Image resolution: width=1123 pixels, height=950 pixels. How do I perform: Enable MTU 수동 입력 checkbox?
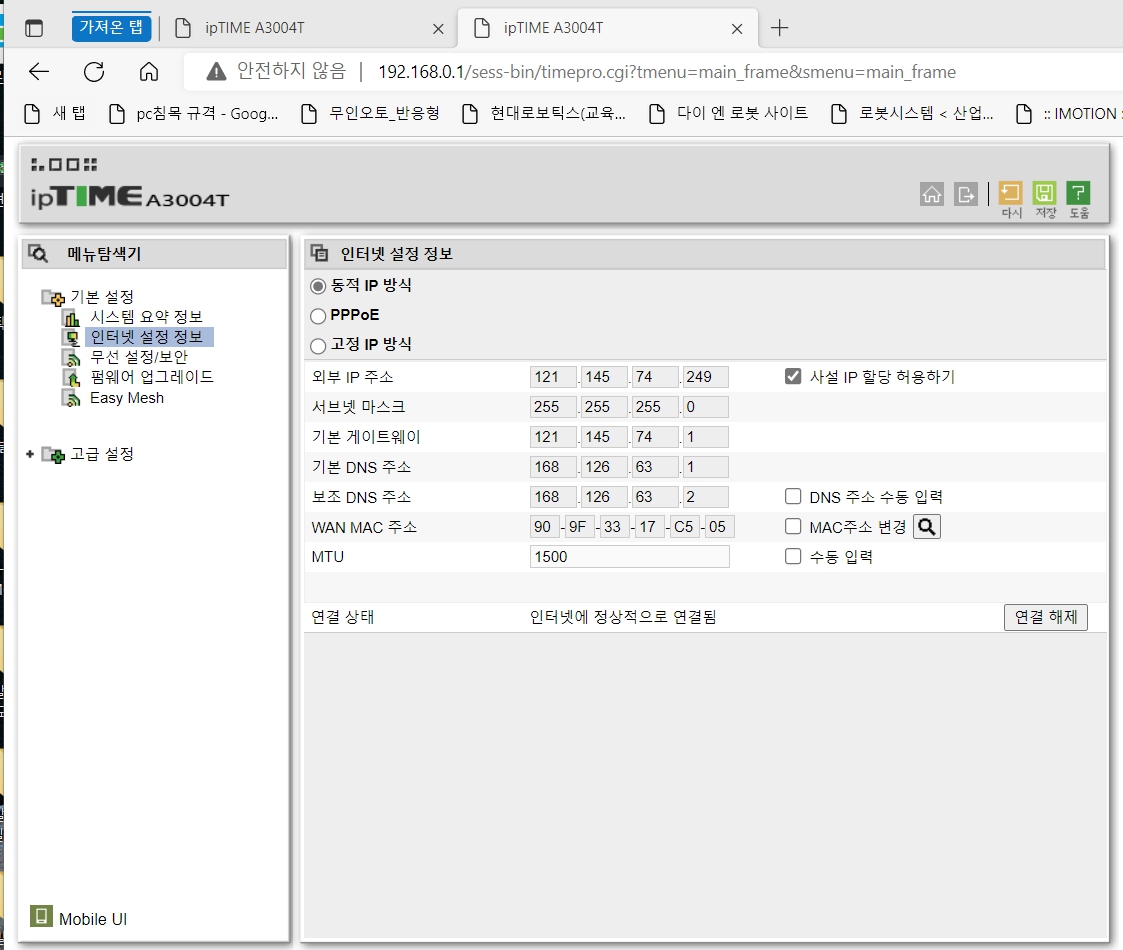[793, 557]
